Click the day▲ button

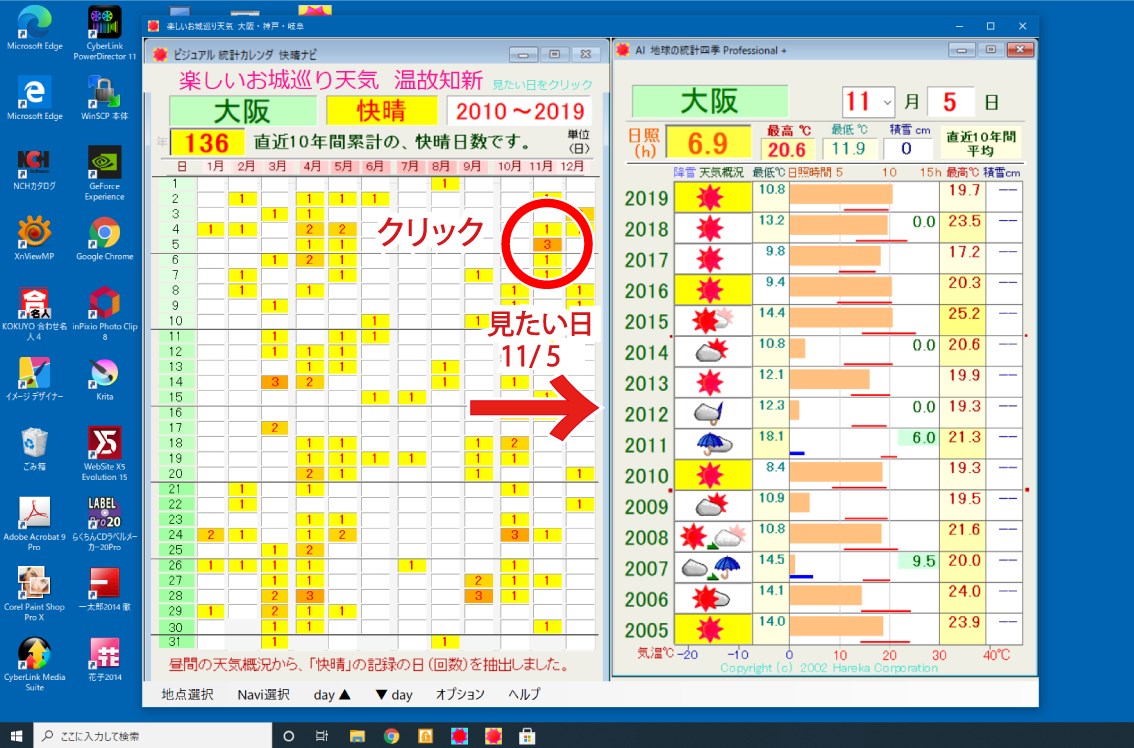click(x=330, y=694)
